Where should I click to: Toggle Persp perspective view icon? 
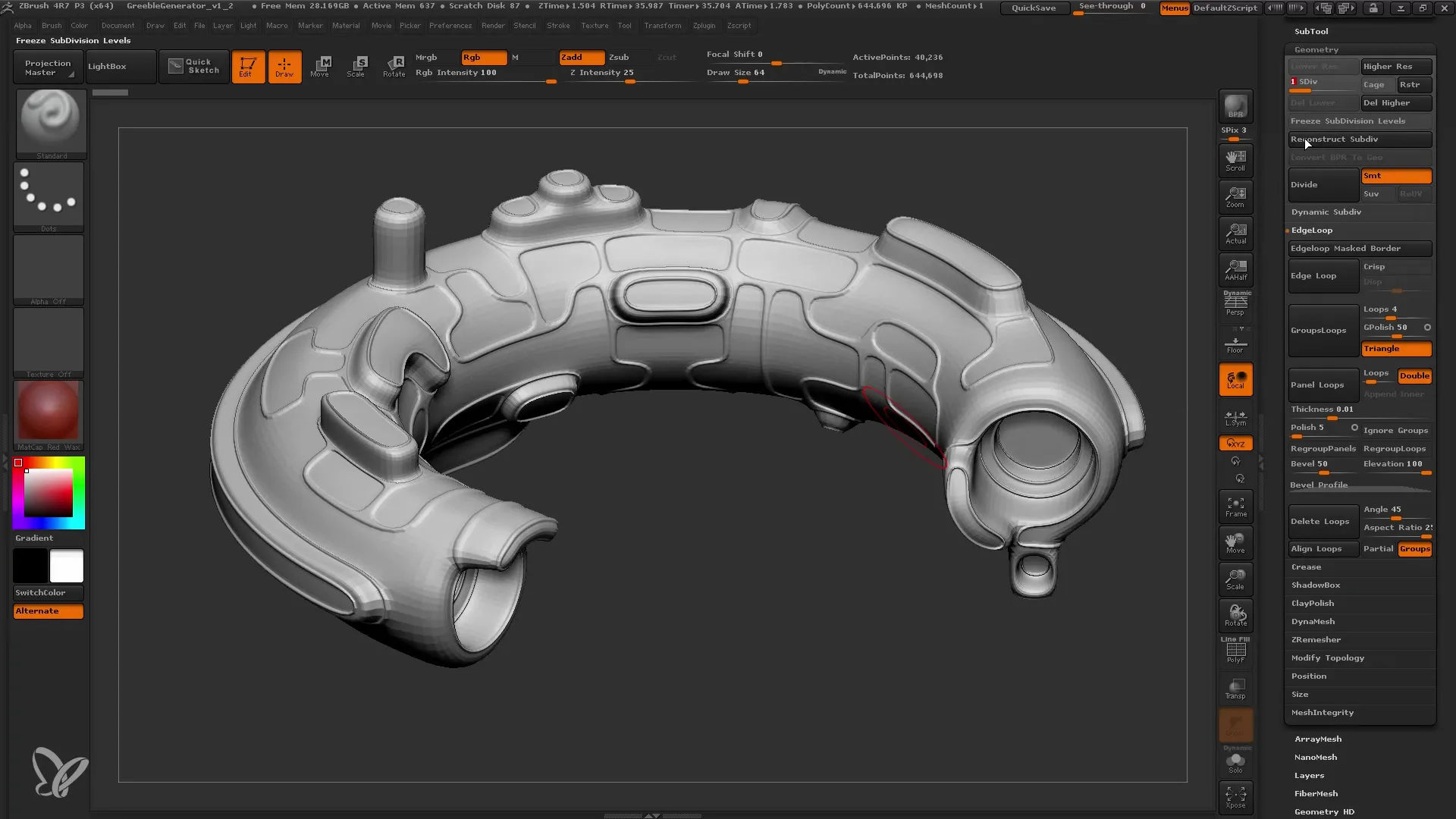[1235, 304]
